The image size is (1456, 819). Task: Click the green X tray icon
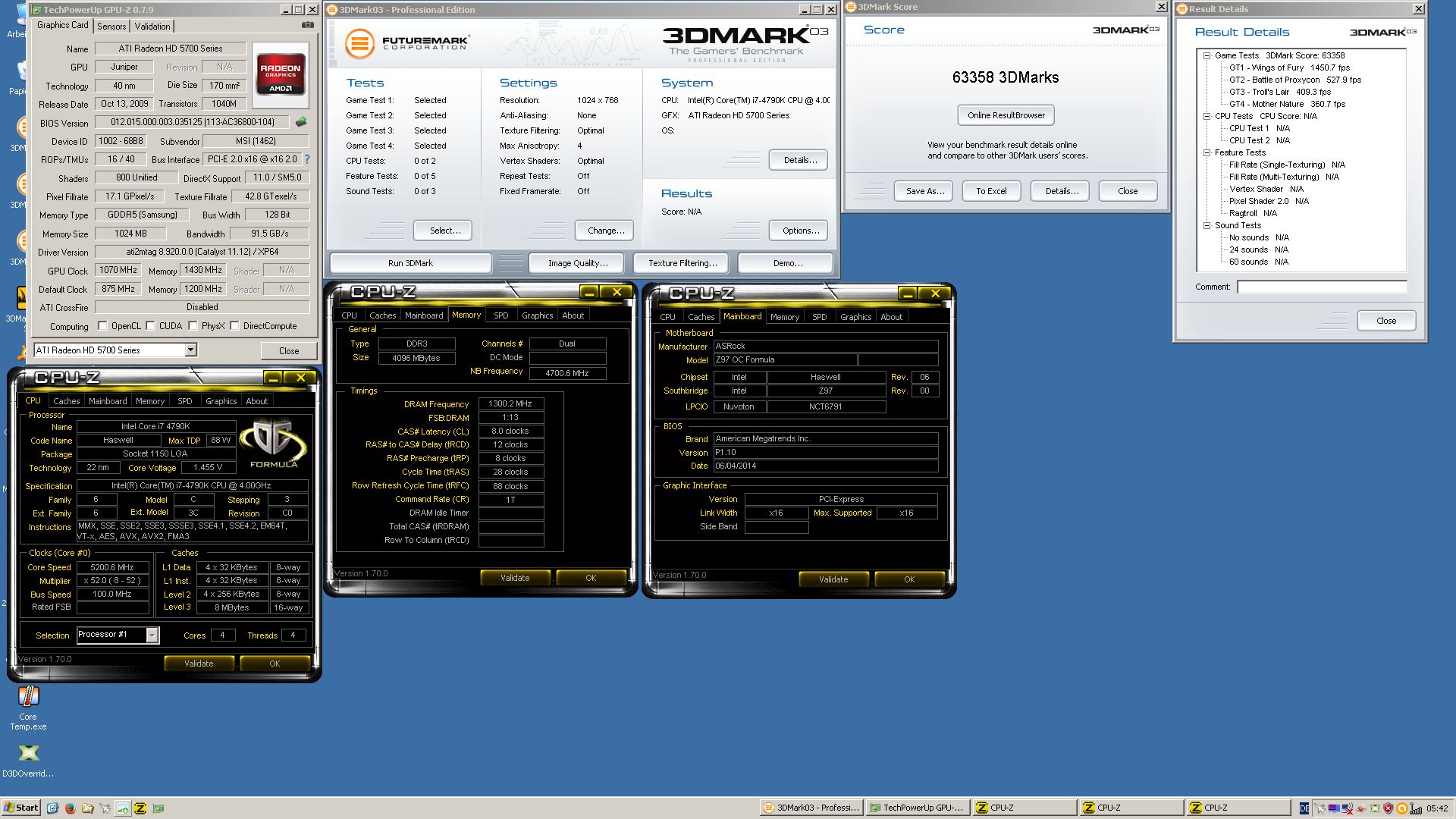click(x=1375, y=808)
